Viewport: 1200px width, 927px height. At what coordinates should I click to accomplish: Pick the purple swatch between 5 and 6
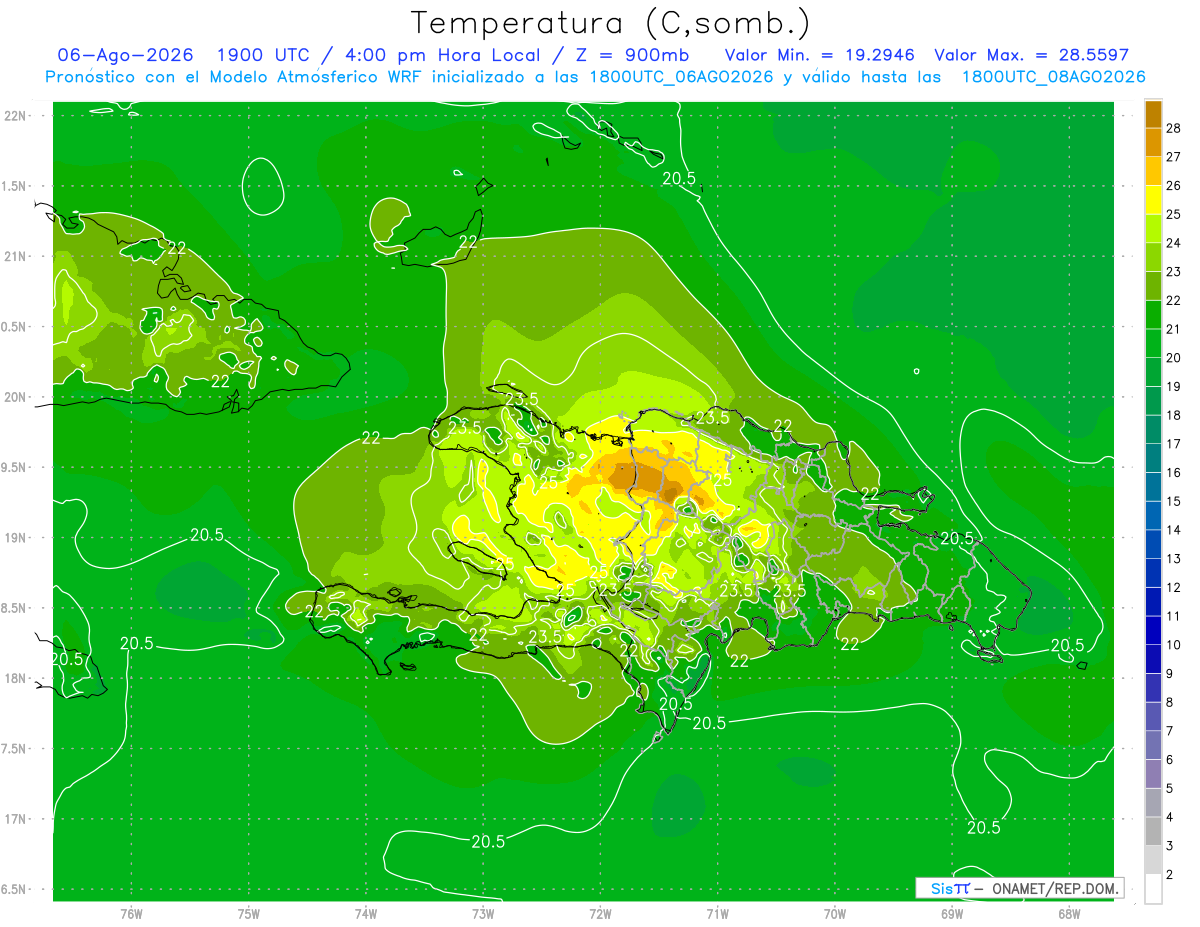(x=1153, y=774)
